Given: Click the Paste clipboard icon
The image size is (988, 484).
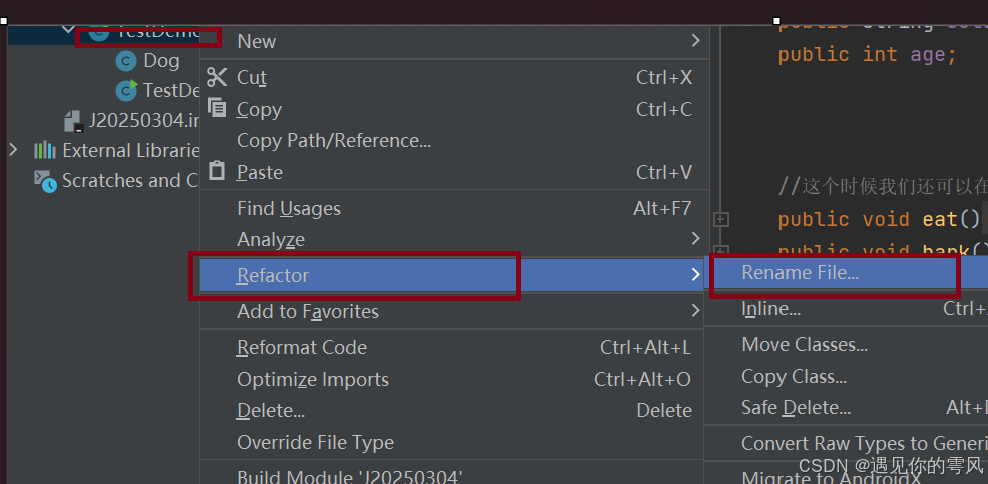Looking at the screenshot, I should [x=217, y=171].
